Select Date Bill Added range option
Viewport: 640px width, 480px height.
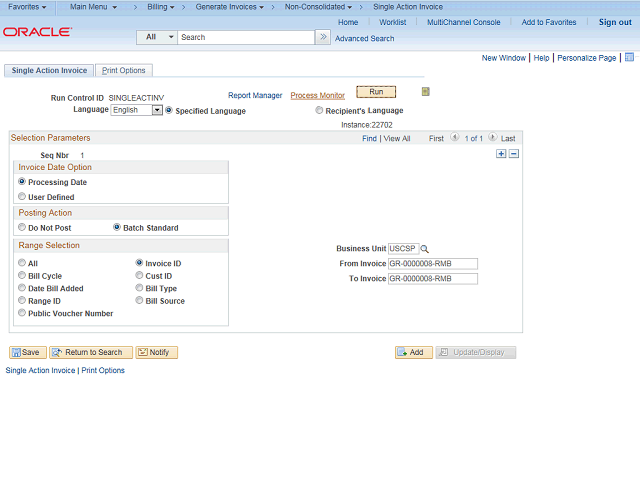pos(22,288)
